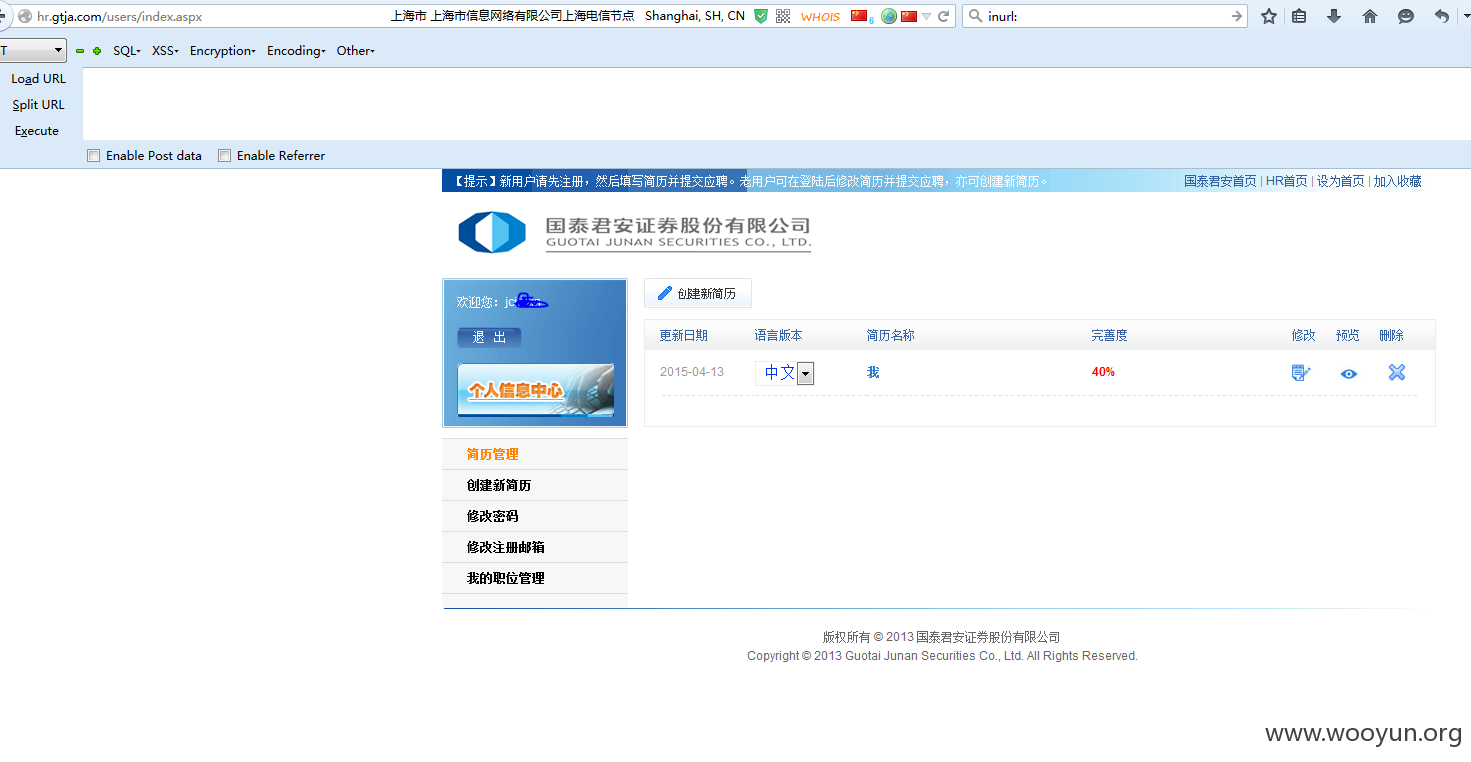Viewport: 1471px width, 762px height.
Task: Delete the resume with the X icon
Action: pyautogui.click(x=1397, y=372)
